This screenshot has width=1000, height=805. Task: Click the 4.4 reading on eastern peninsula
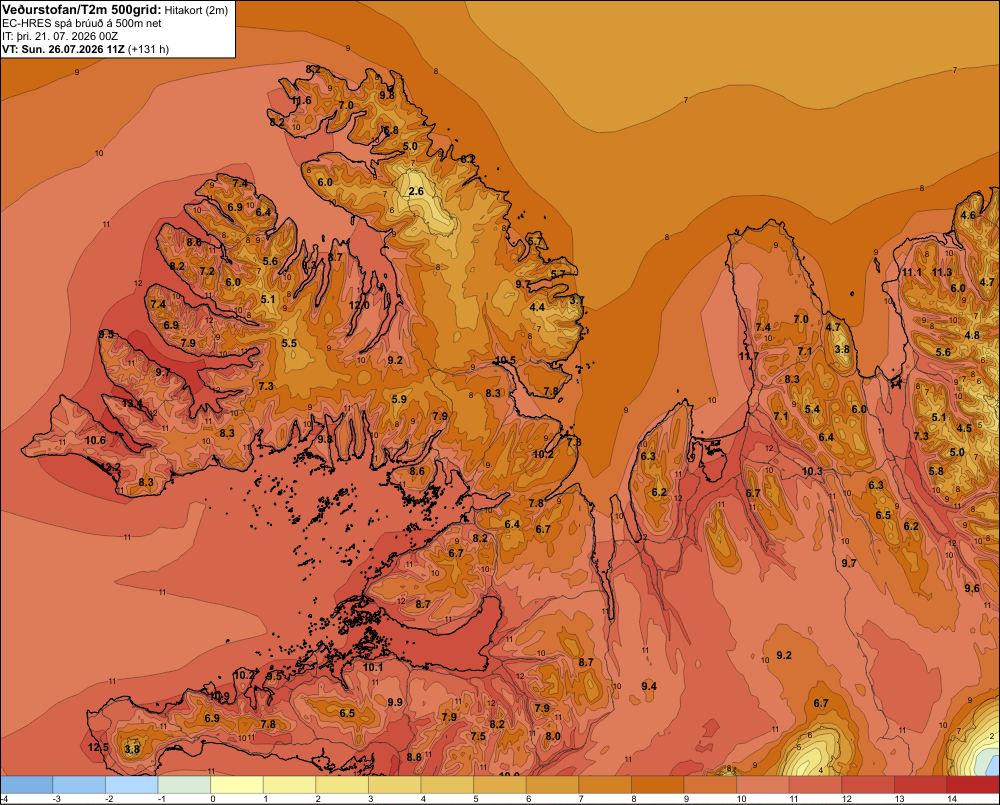pos(537,307)
